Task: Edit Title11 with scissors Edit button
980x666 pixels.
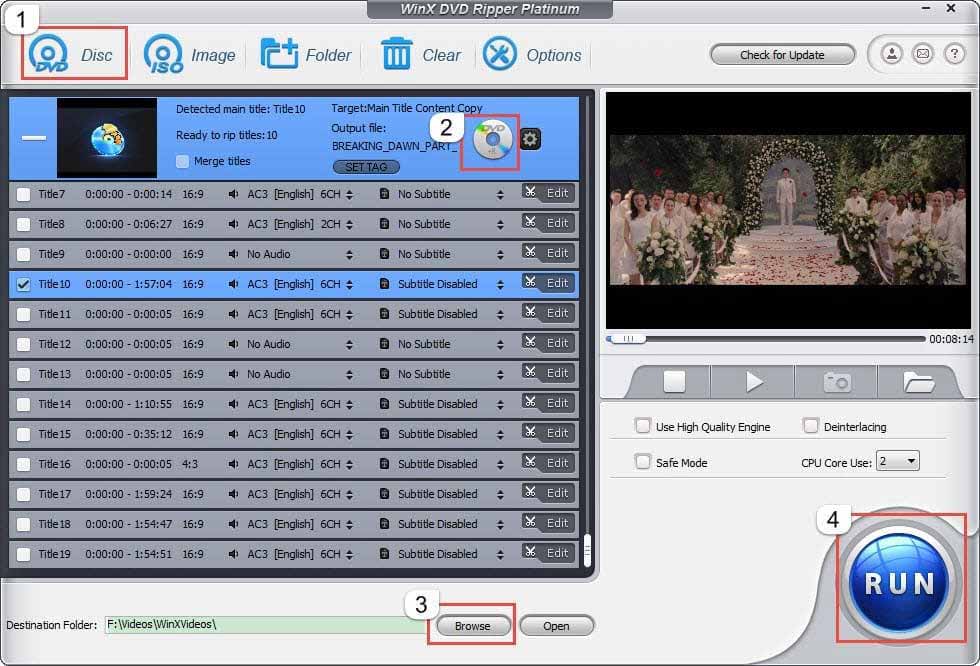Action: [548, 313]
